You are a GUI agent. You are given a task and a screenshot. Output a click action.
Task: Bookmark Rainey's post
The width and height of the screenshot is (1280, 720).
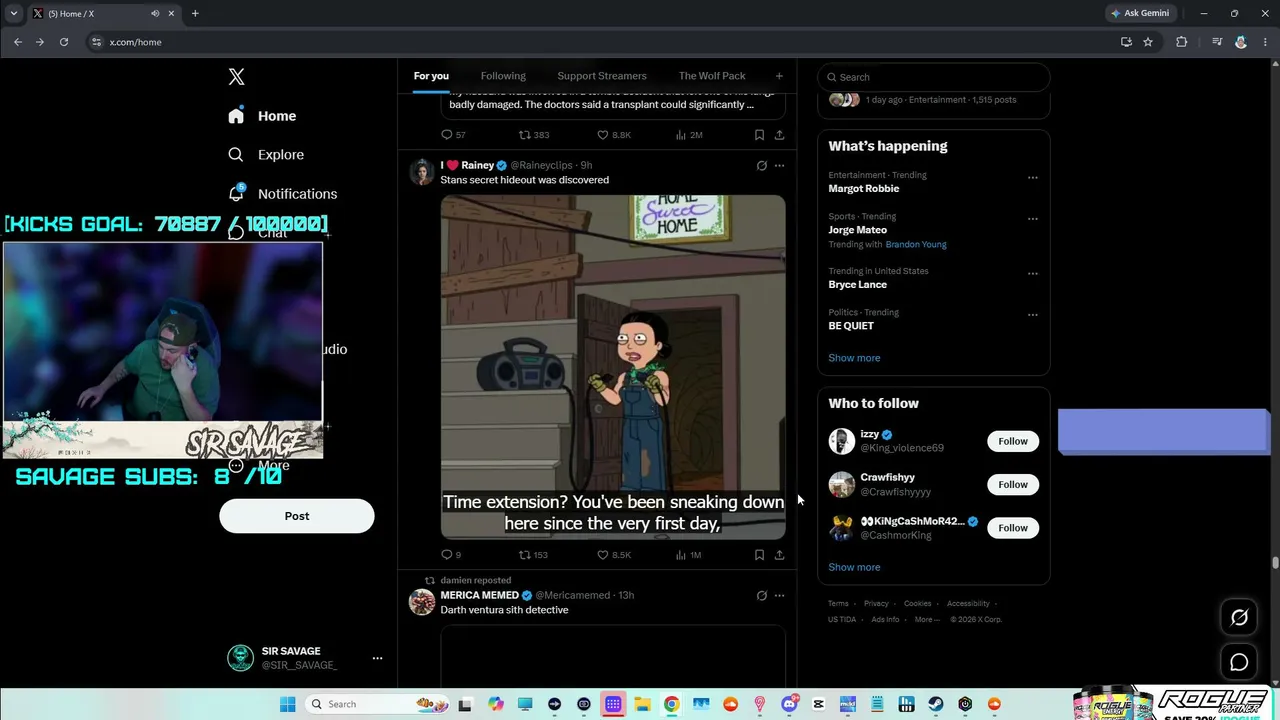pos(759,555)
